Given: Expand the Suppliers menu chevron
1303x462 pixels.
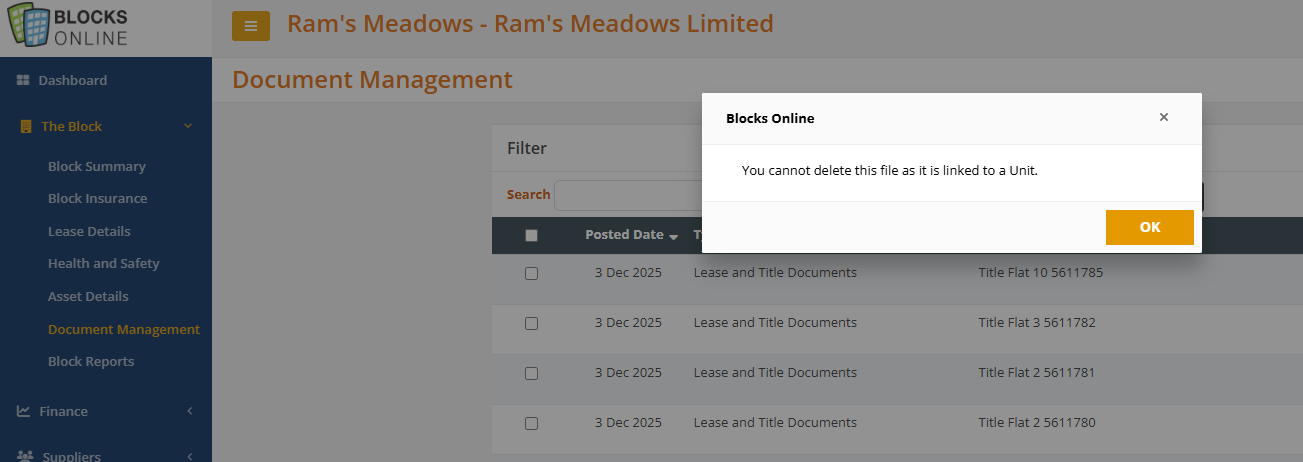Looking at the screenshot, I should click(189, 456).
